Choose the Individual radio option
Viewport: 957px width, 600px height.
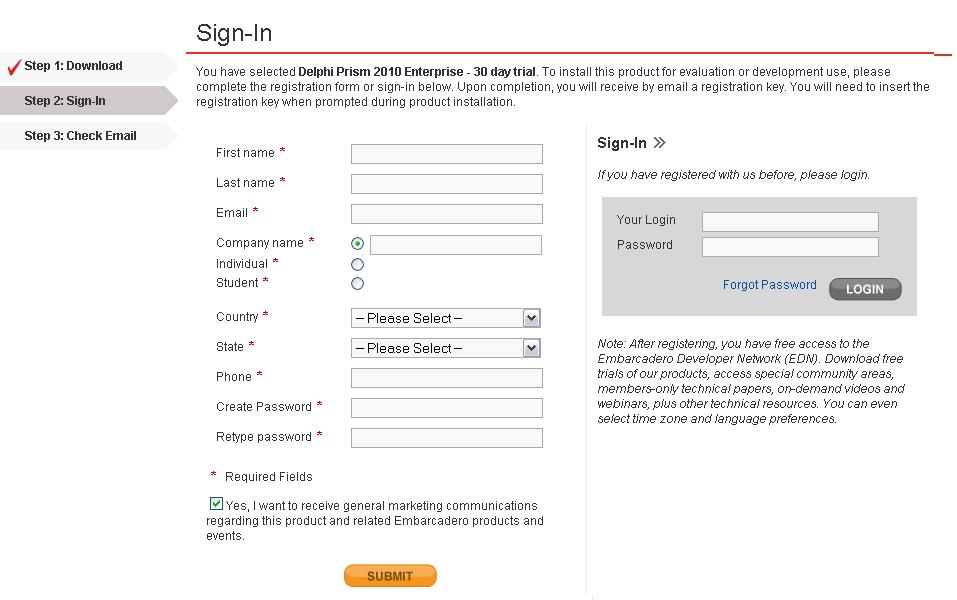click(x=358, y=264)
